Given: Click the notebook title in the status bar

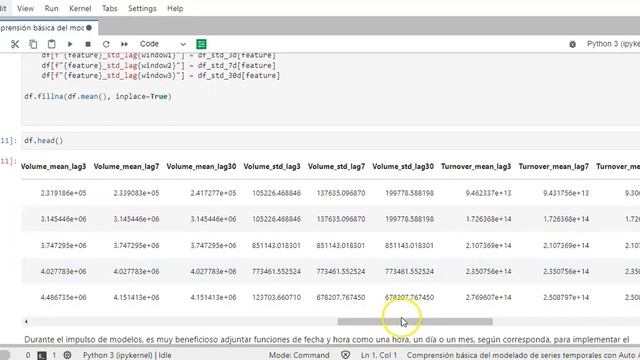Looking at the screenshot, I should [523, 356].
